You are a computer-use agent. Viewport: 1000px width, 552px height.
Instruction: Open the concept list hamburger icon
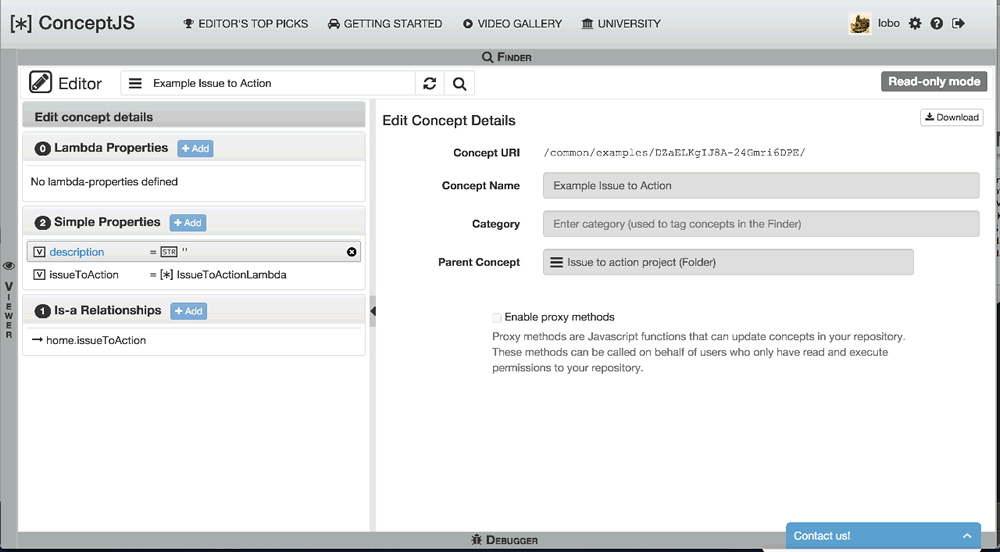135,84
